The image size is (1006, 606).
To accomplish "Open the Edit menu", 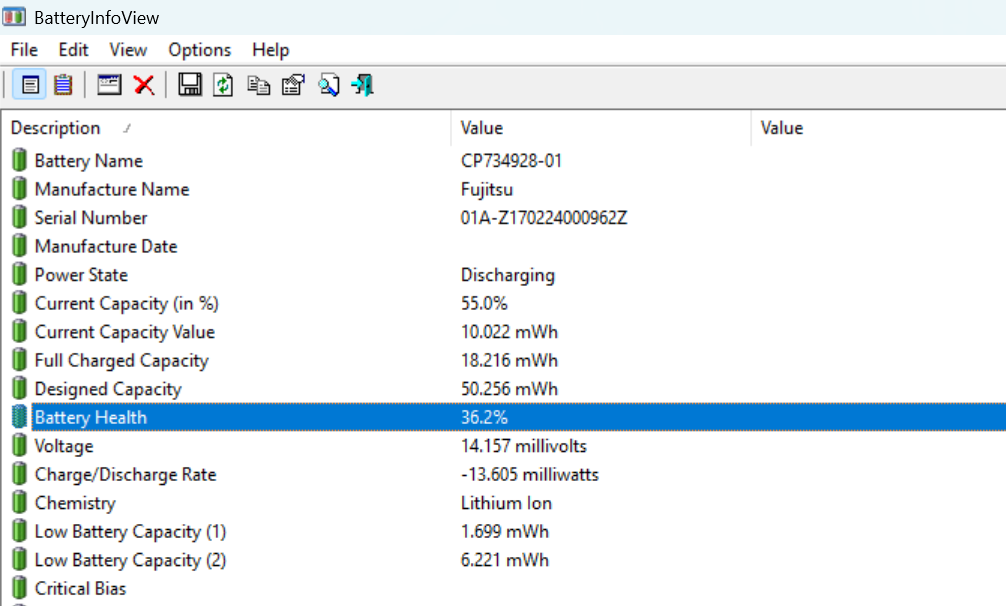I will point(73,50).
